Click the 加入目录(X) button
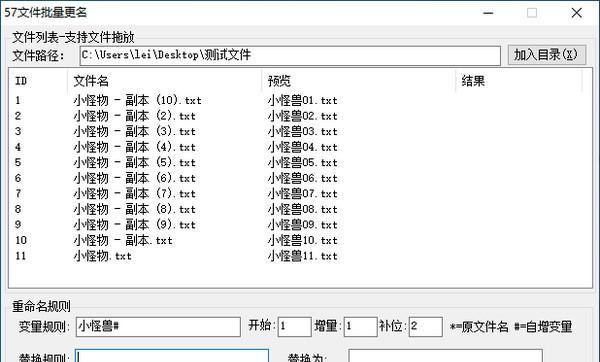 pyautogui.click(x=546, y=55)
